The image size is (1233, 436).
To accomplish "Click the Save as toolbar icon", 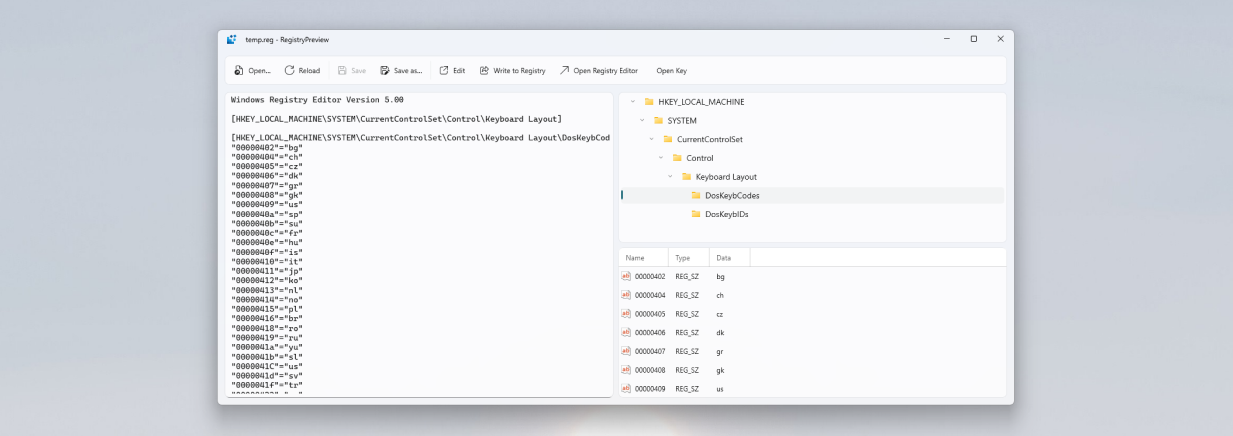I will 385,71.
